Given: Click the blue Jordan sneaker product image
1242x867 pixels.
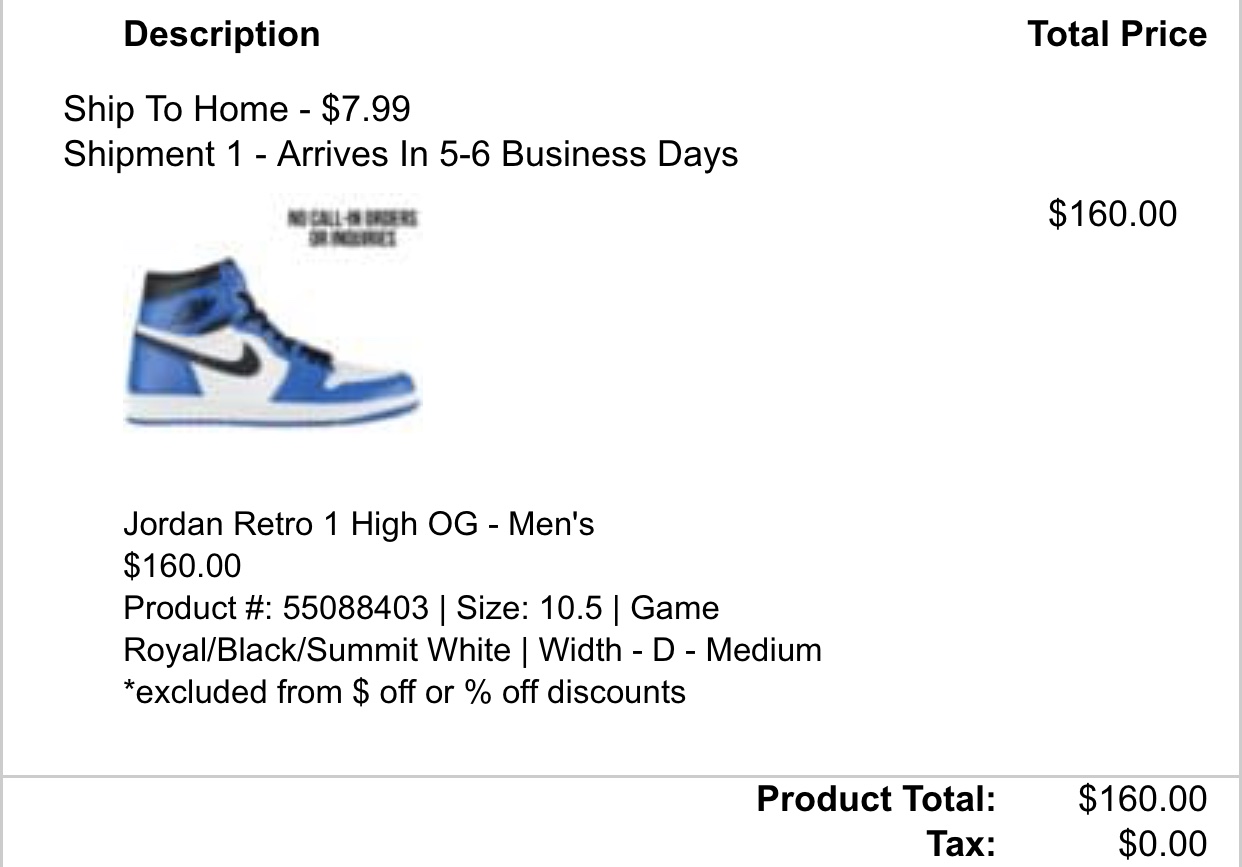Looking at the screenshot, I should point(270,340).
